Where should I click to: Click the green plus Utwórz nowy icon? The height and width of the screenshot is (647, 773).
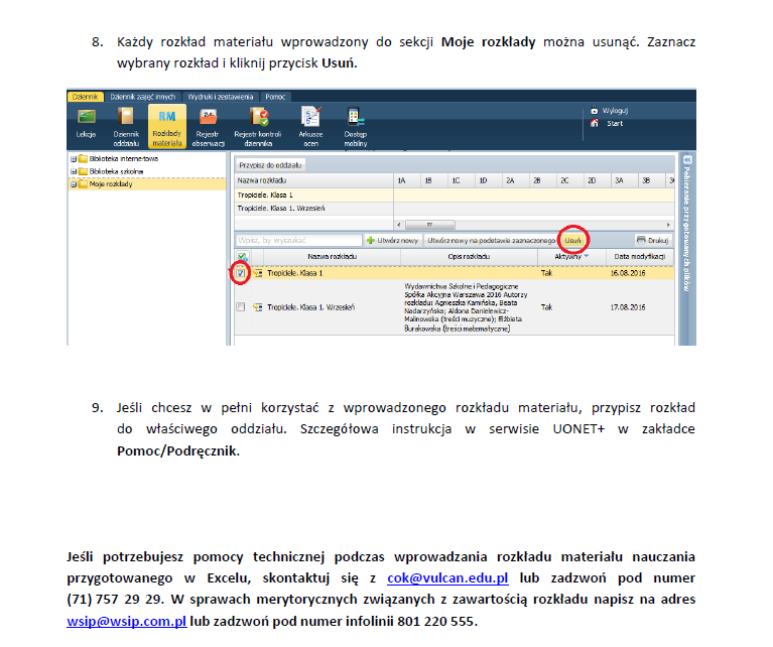point(371,240)
